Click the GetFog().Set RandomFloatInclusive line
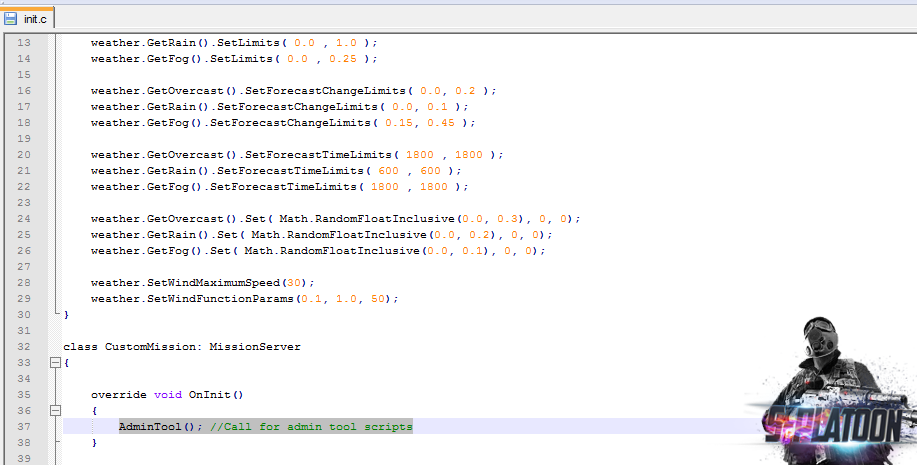The width and height of the screenshot is (917, 465). coord(318,250)
